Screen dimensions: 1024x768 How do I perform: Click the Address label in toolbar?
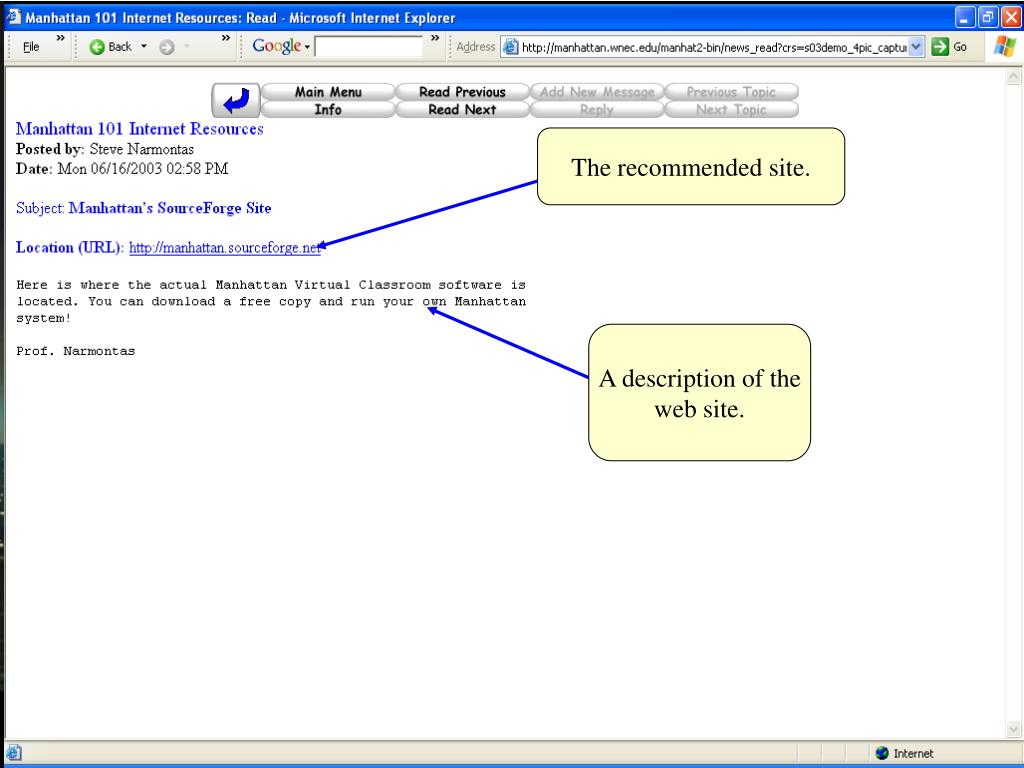coord(475,47)
